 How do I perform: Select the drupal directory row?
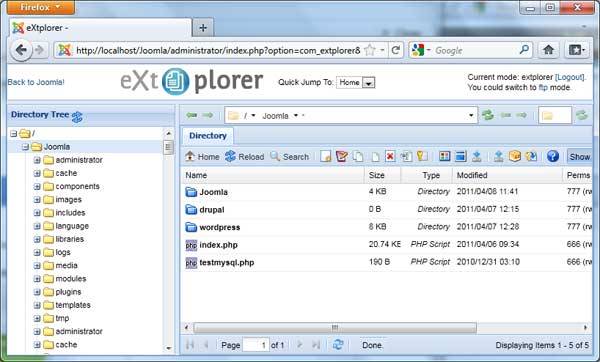click(386, 209)
